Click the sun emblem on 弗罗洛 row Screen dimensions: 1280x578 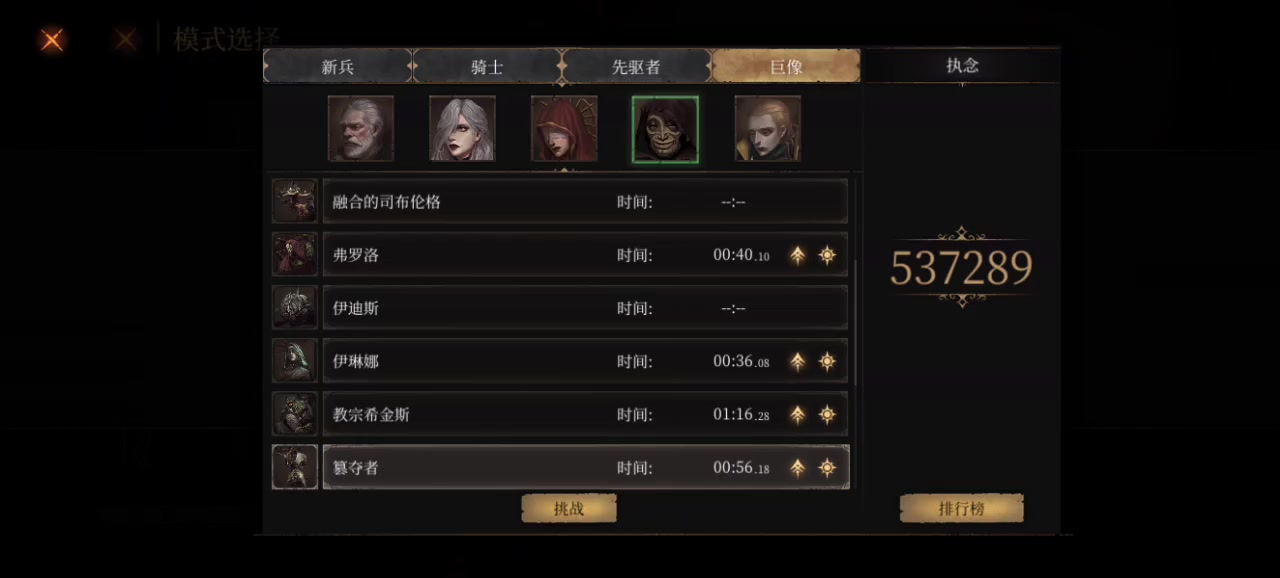(827, 255)
